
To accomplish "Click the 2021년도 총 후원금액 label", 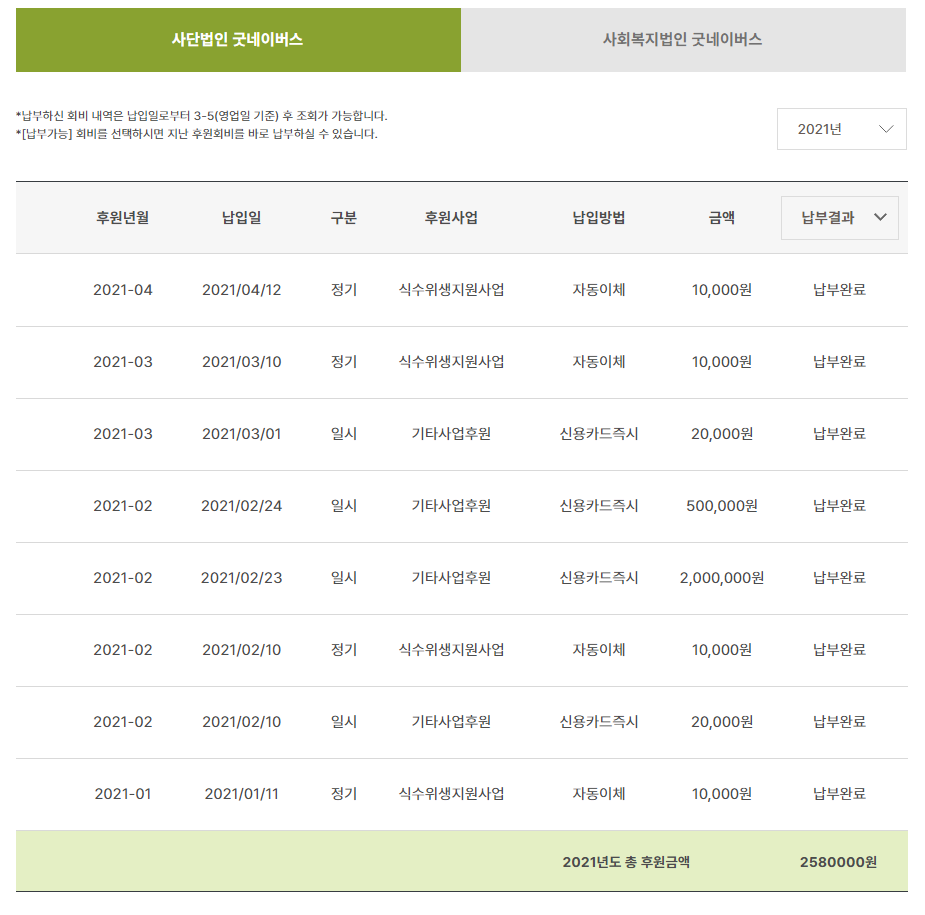I will [626, 862].
